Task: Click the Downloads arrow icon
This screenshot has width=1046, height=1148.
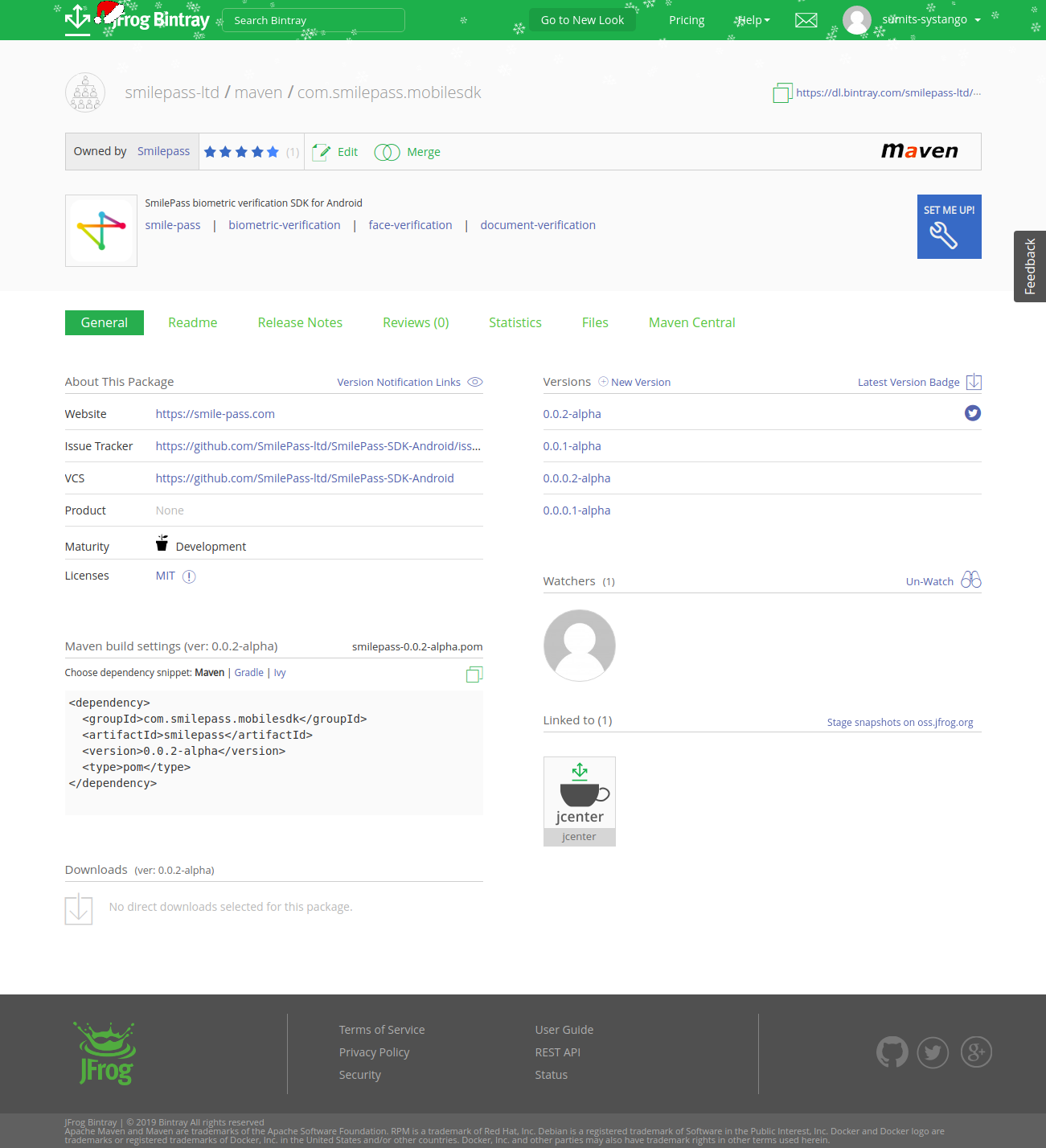Action: pos(79,909)
